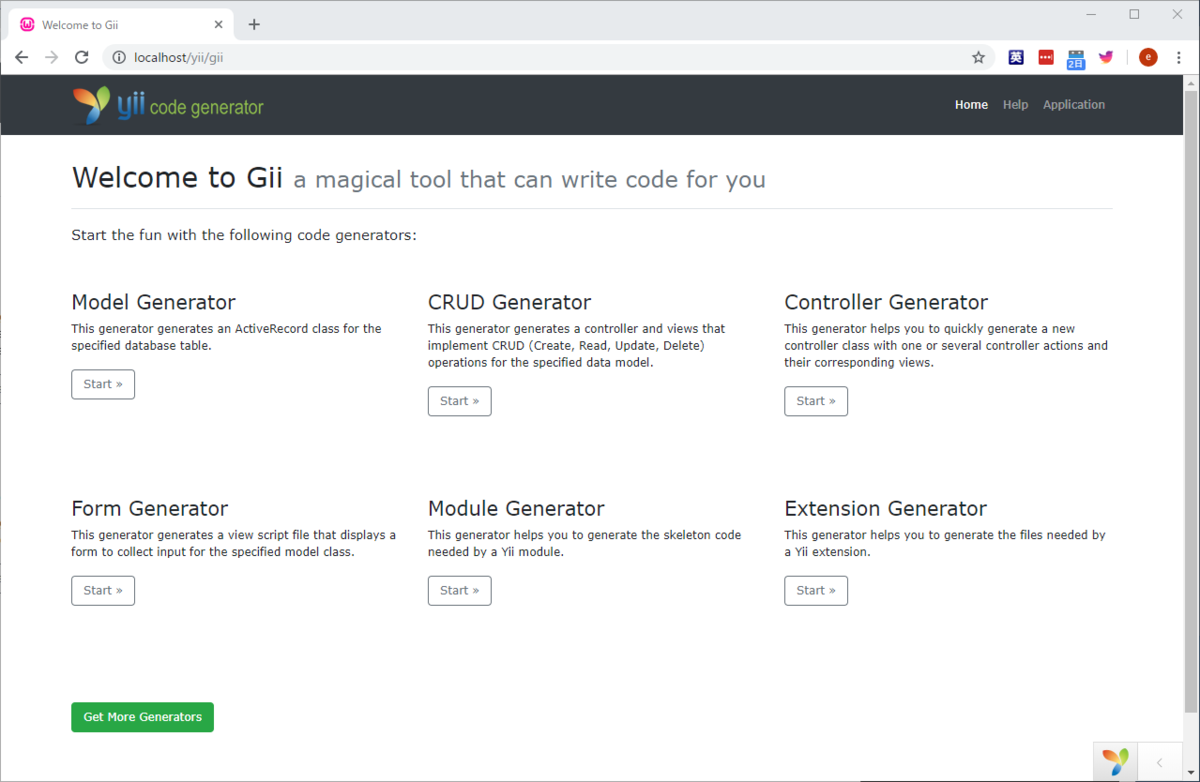Start the Controller Generator
The width and height of the screenshot is (1200, 782).
coord(816,401)
